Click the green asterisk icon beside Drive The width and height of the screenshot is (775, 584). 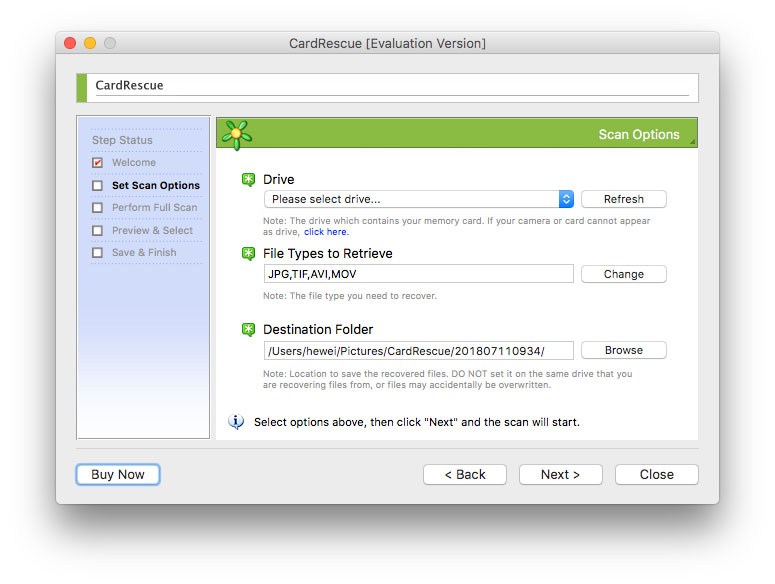[248, 179]
